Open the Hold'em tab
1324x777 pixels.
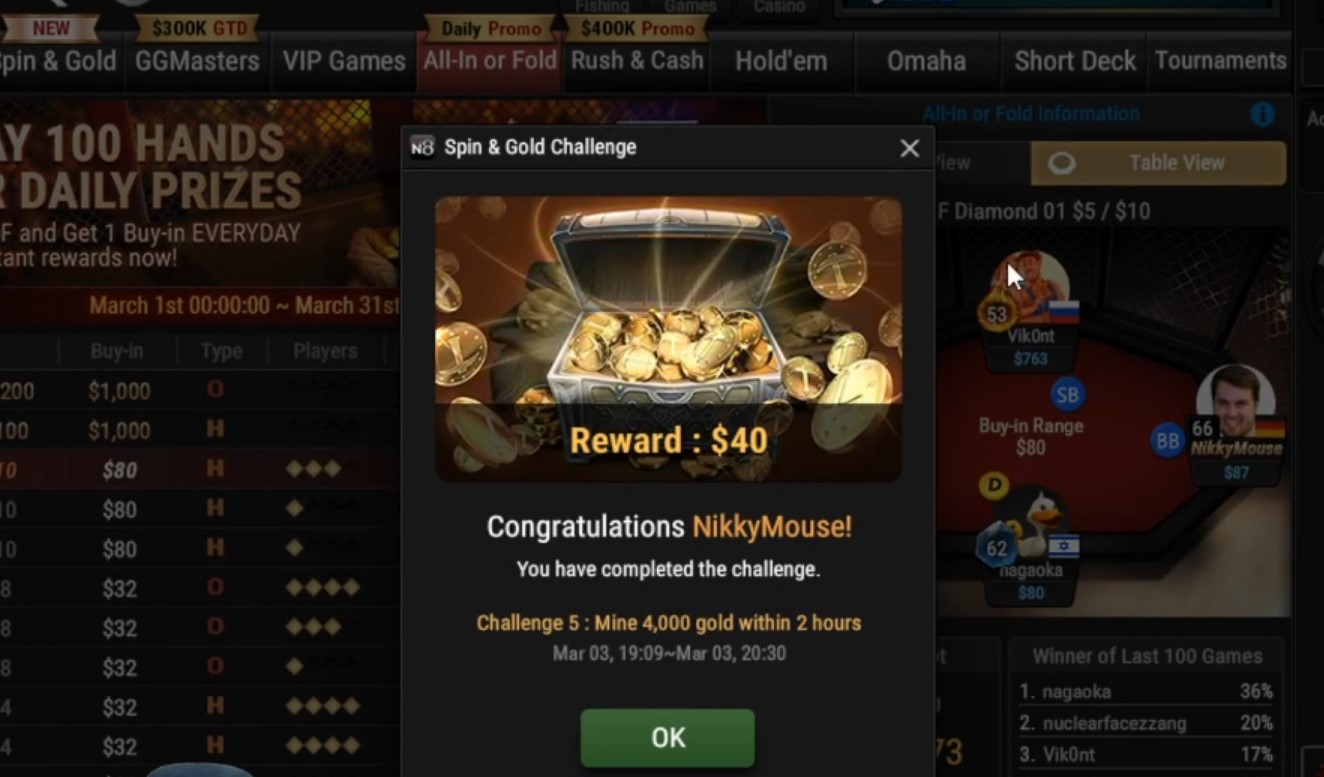click(x=781, y=61)
